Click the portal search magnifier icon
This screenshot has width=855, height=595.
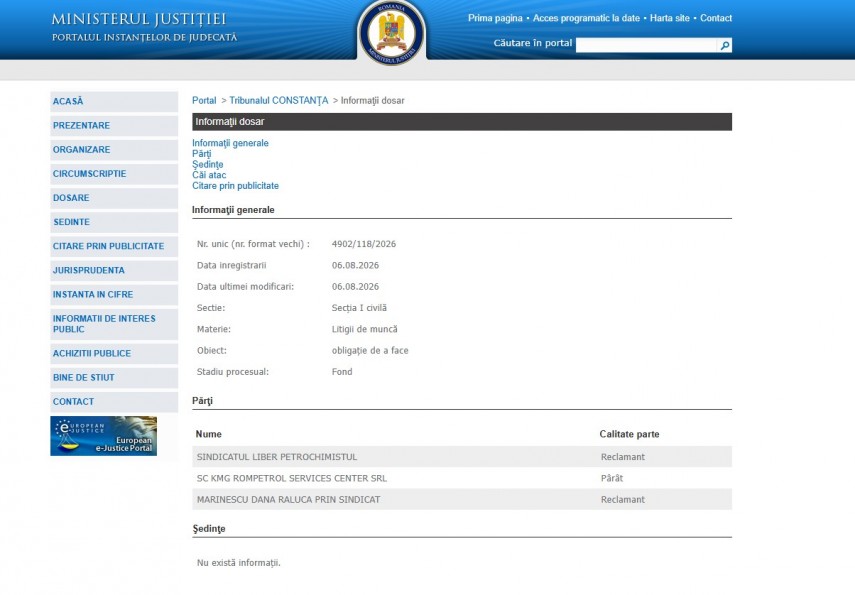[x=725, y=45]
